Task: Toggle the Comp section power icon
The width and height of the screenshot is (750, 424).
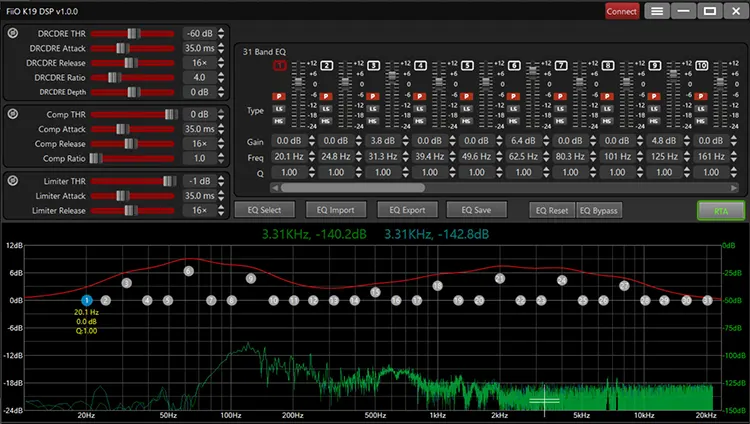Action: (13, 114)
